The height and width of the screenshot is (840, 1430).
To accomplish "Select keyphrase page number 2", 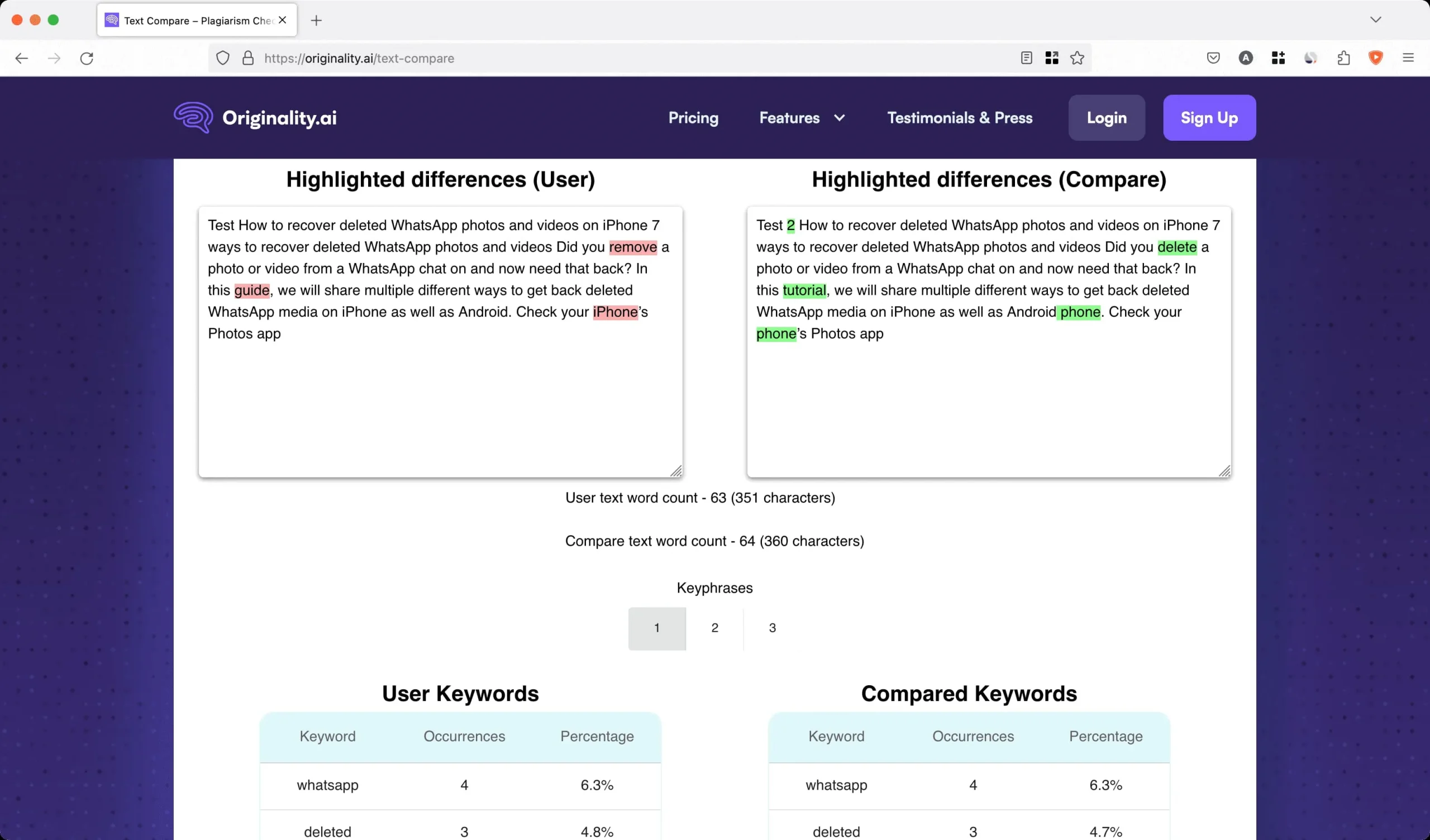I will 715,628.
